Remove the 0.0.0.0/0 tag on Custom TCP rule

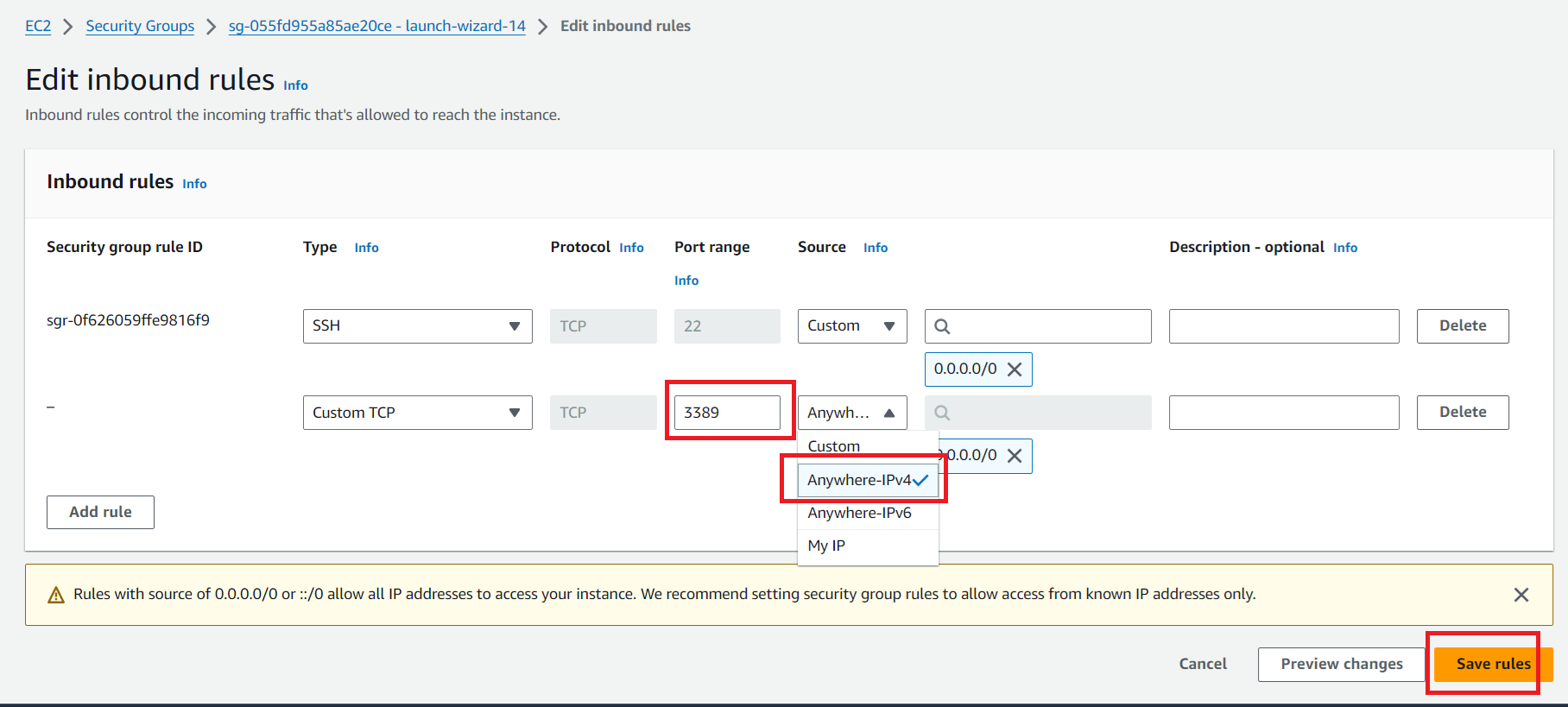click(1015, 456)
